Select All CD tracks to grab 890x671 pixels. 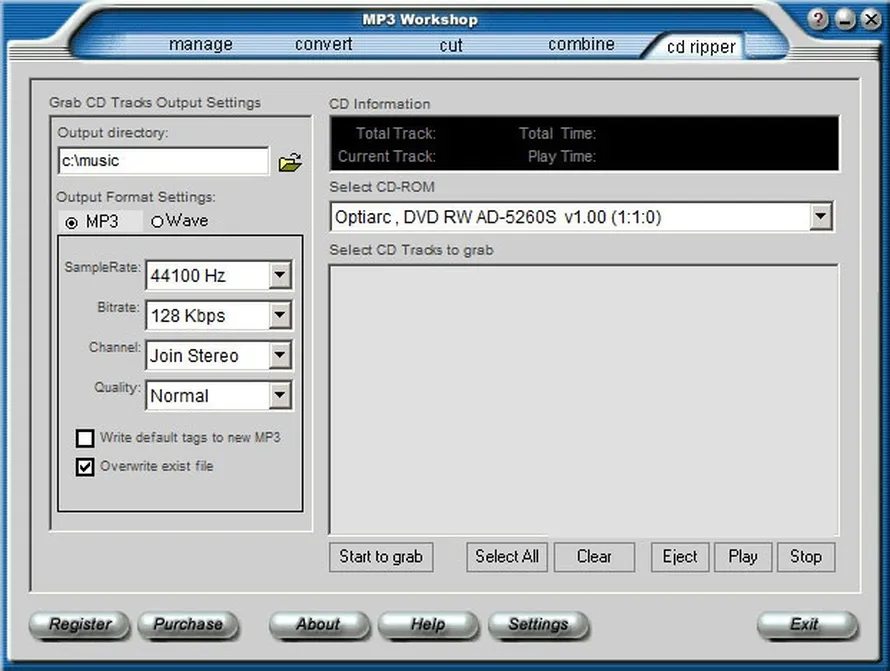[507, 557]
